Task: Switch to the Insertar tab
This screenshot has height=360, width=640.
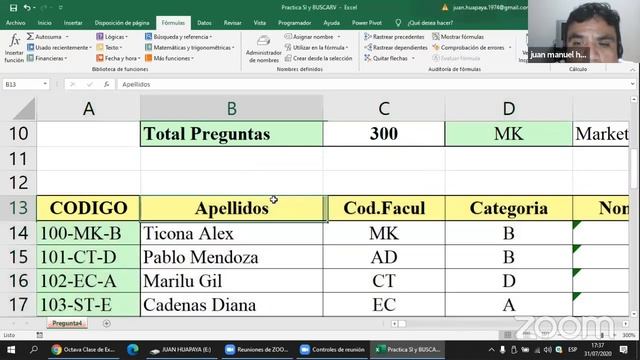Action: 73,23
